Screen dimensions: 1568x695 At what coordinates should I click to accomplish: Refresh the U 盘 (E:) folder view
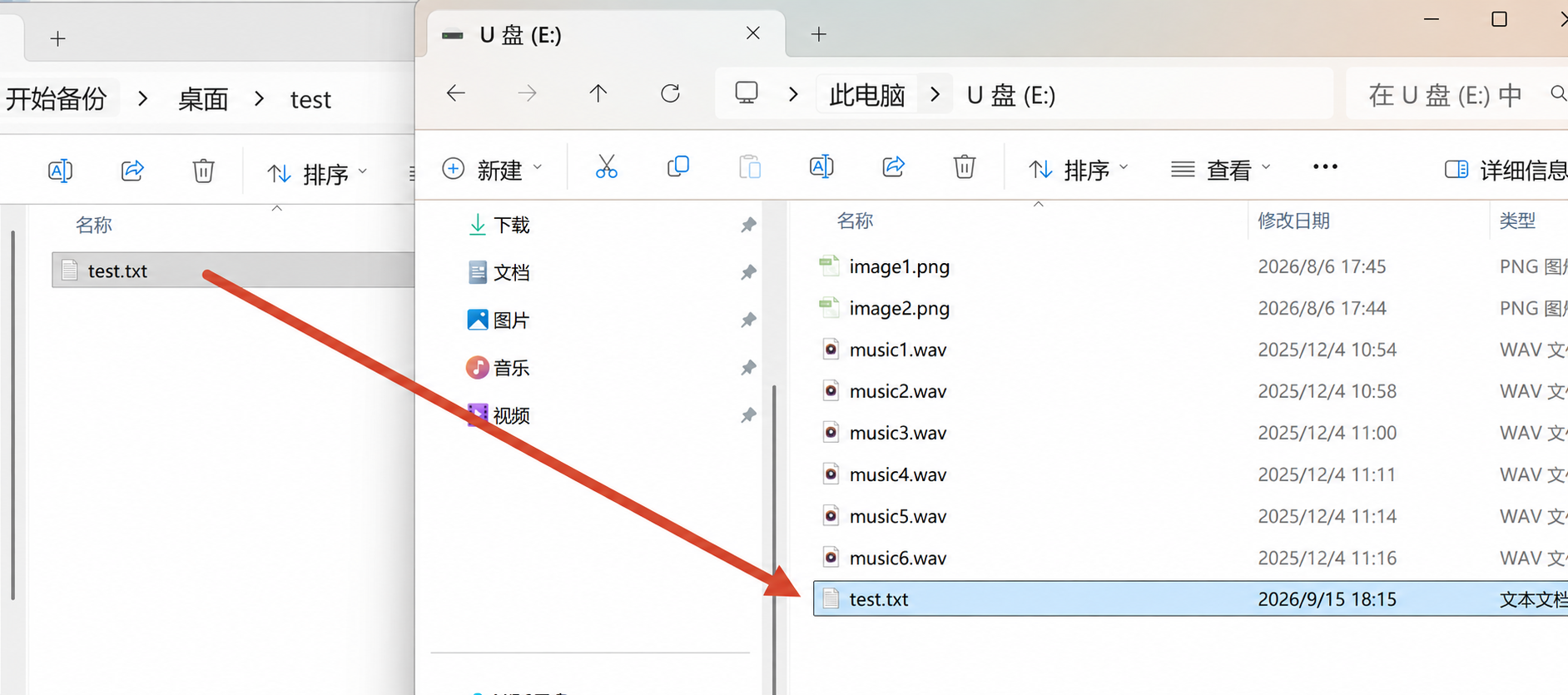(670, 93)
